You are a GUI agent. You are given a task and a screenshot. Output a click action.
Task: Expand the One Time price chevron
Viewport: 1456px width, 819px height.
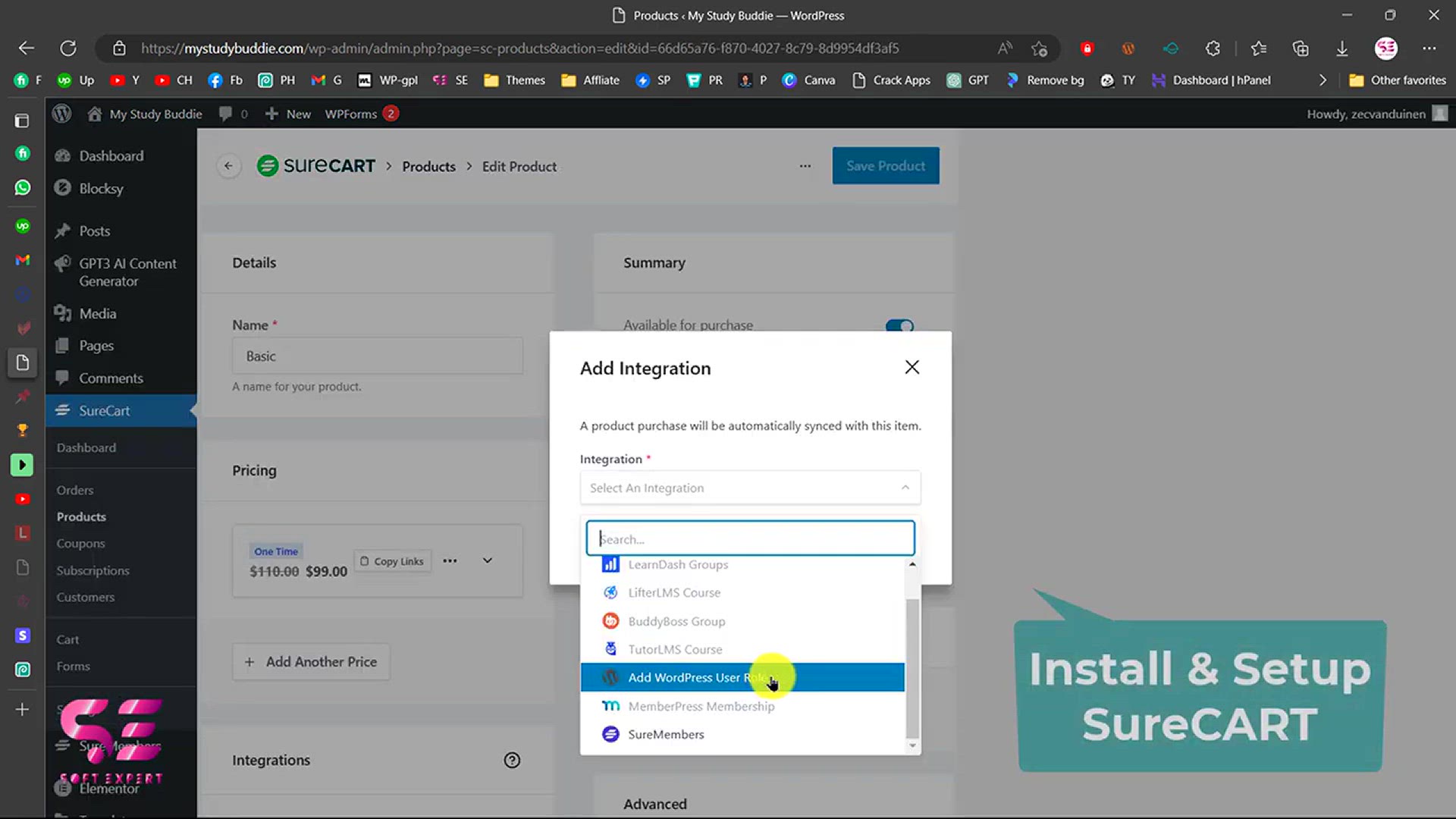coord(488,560)
